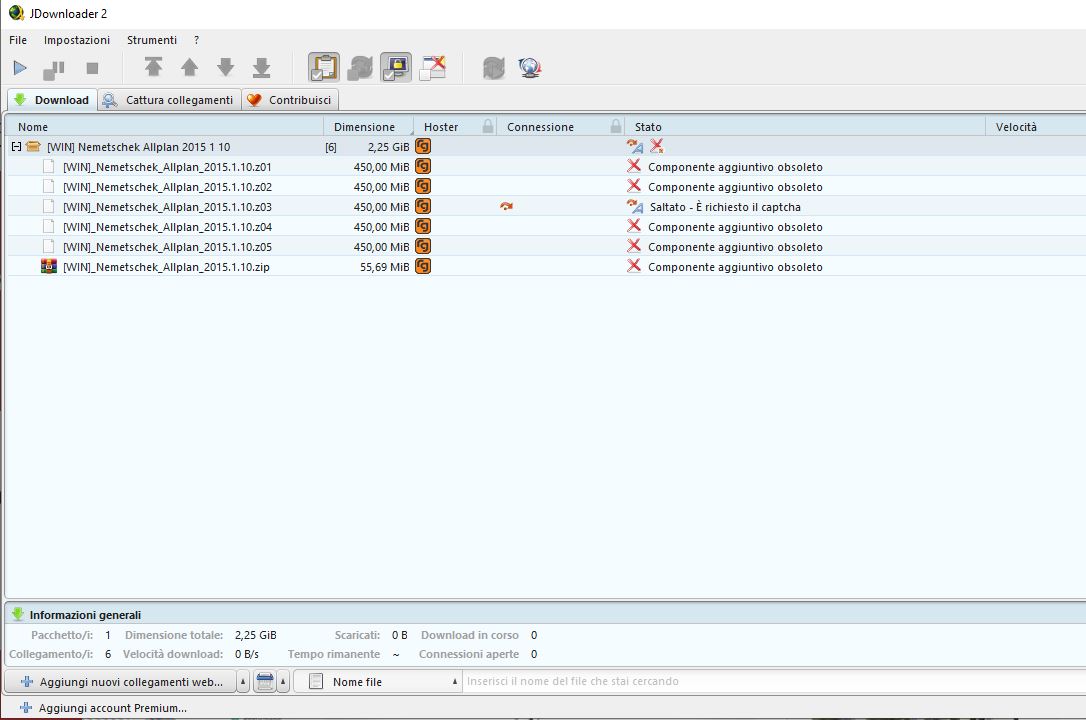Click the cleanup icon button in bottom bar
Image resolution: width=1086 pixels, height=720 pixels.
click(x=265, y=682)
